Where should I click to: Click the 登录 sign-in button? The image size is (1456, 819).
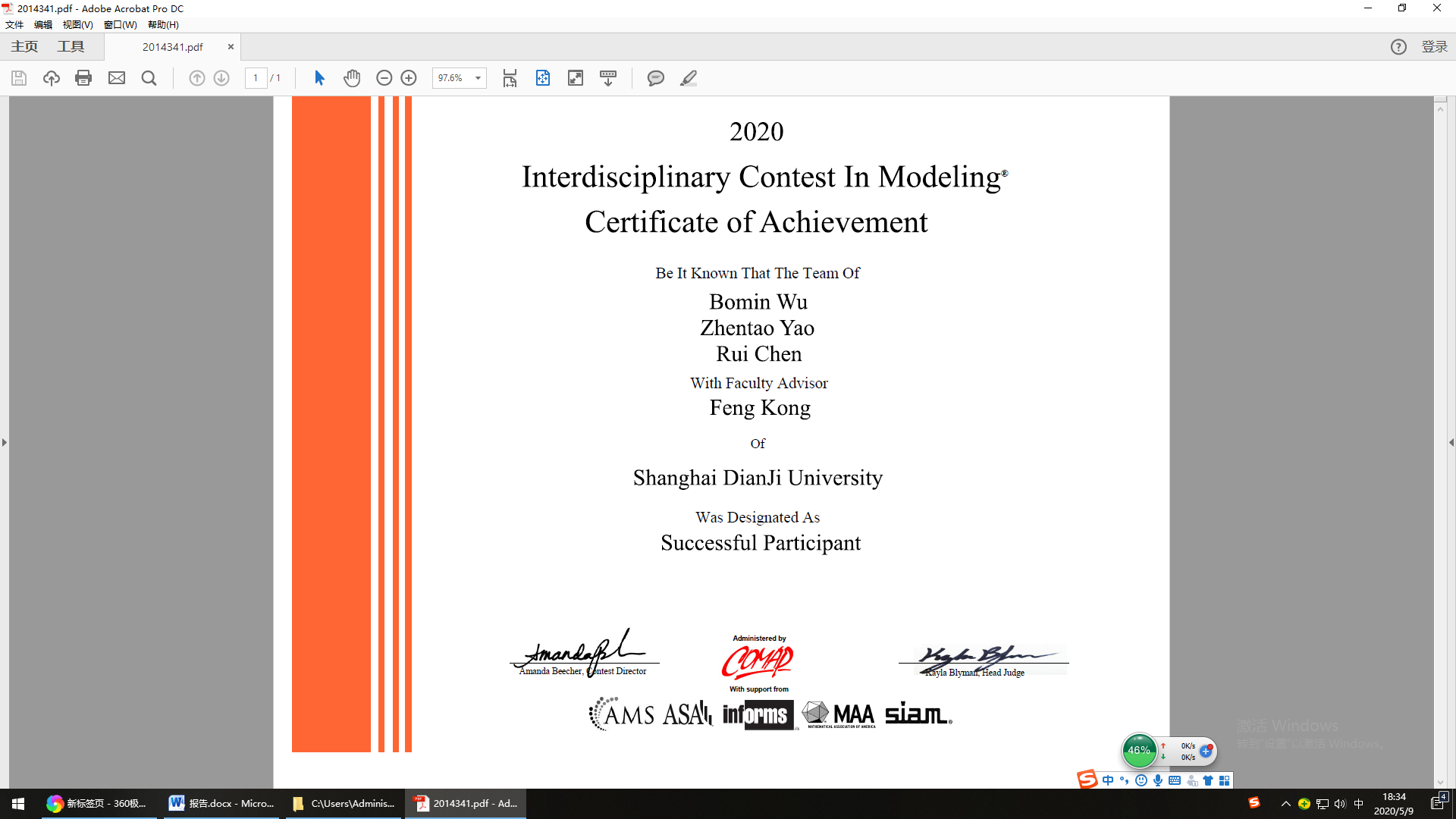click(x=1434, y=46)
